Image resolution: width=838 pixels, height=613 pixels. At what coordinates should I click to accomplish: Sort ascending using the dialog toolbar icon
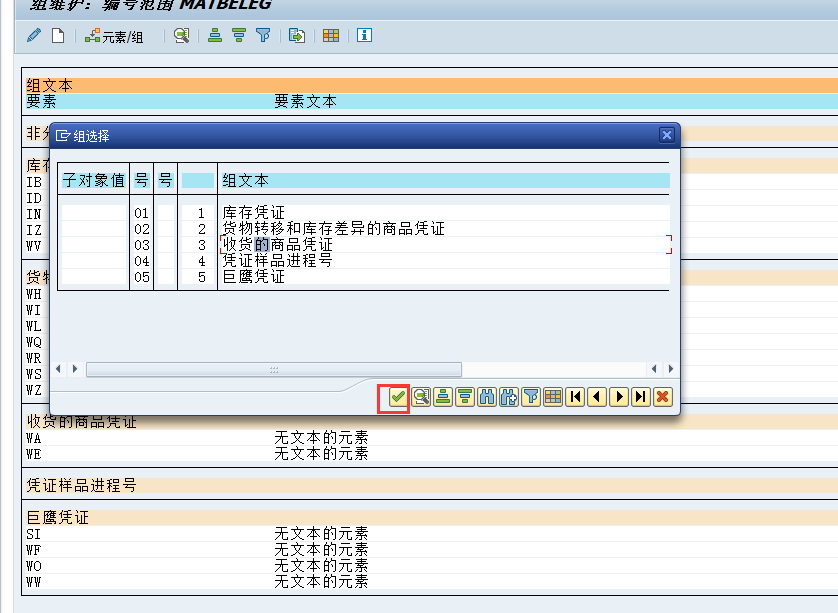click(x=444, y=397)
